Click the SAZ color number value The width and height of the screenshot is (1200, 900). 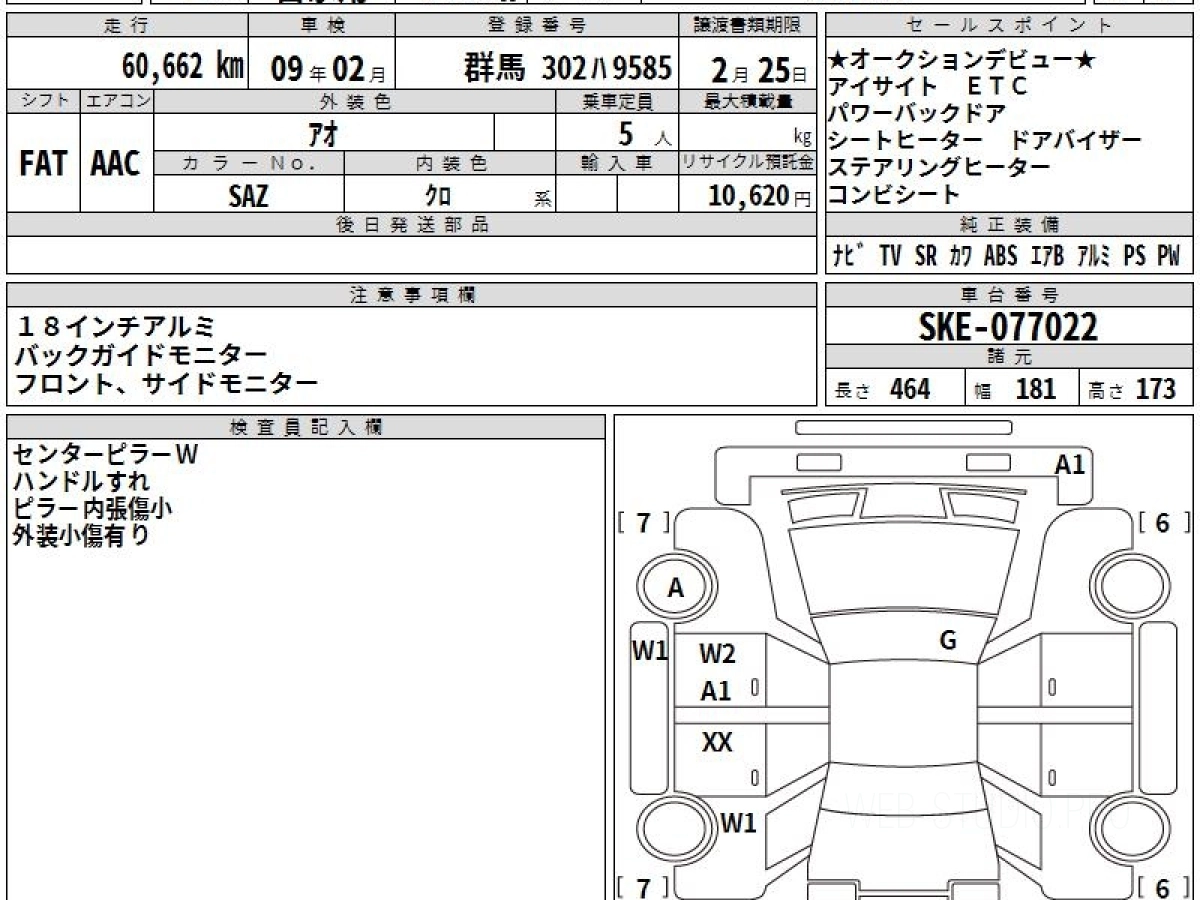click(248, 197)
